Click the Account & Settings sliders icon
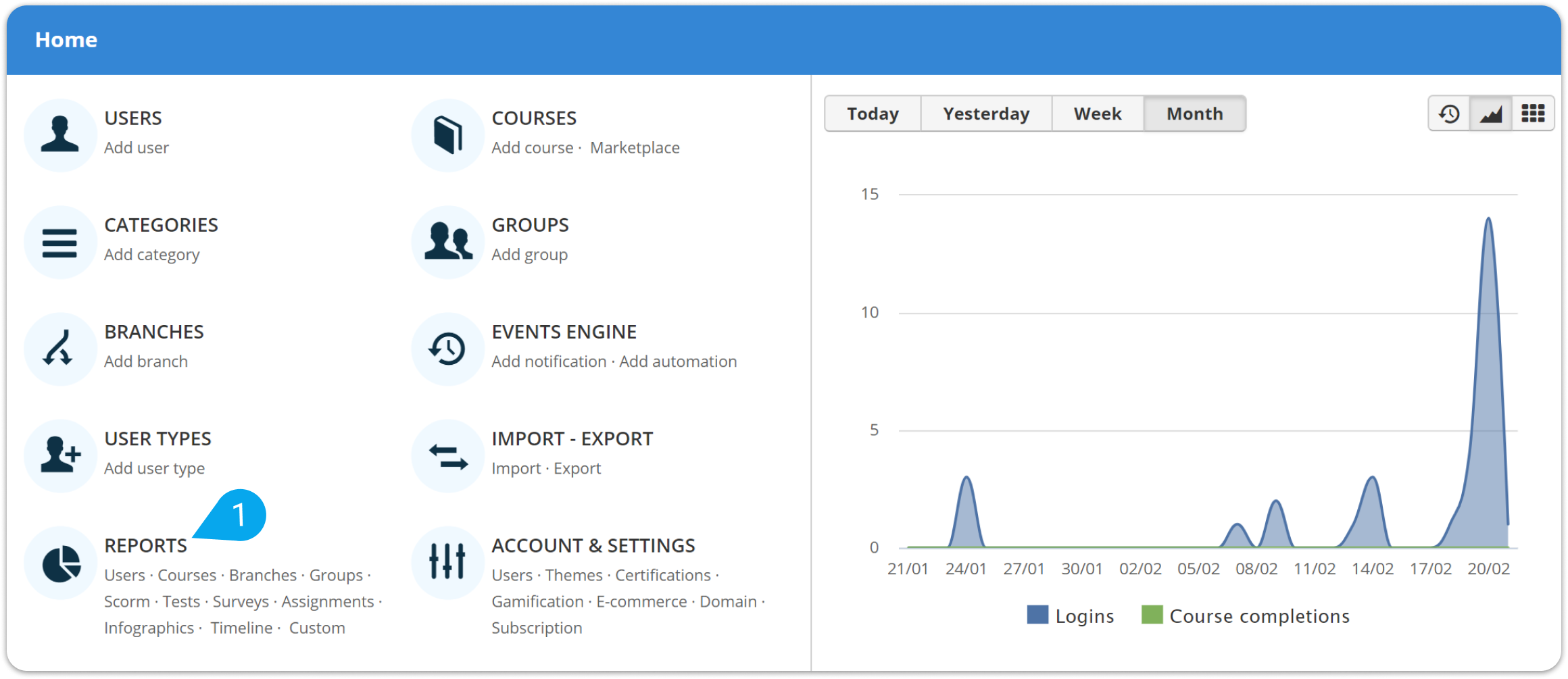Screen dimensions: 1568x679 (x=447, y=563)
